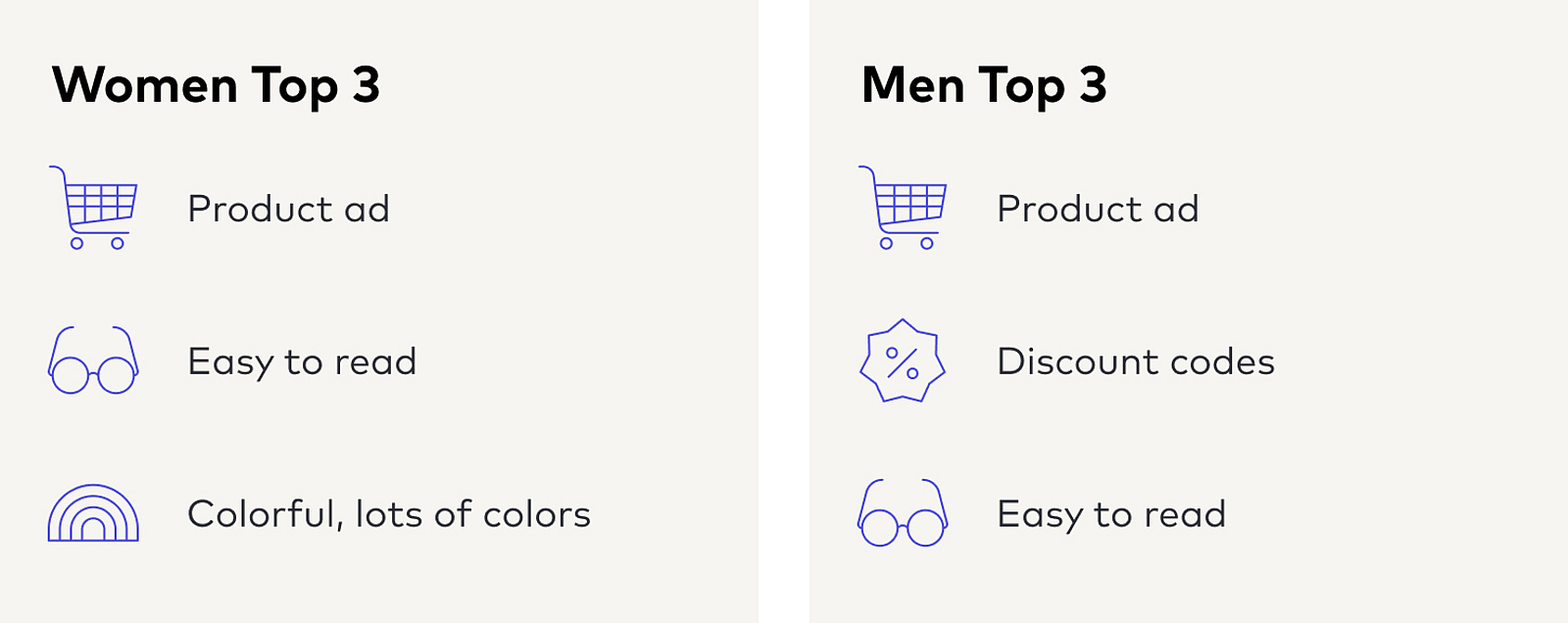Click the Discount codes text
The image size is (1568, 623).
[1136, 361]
